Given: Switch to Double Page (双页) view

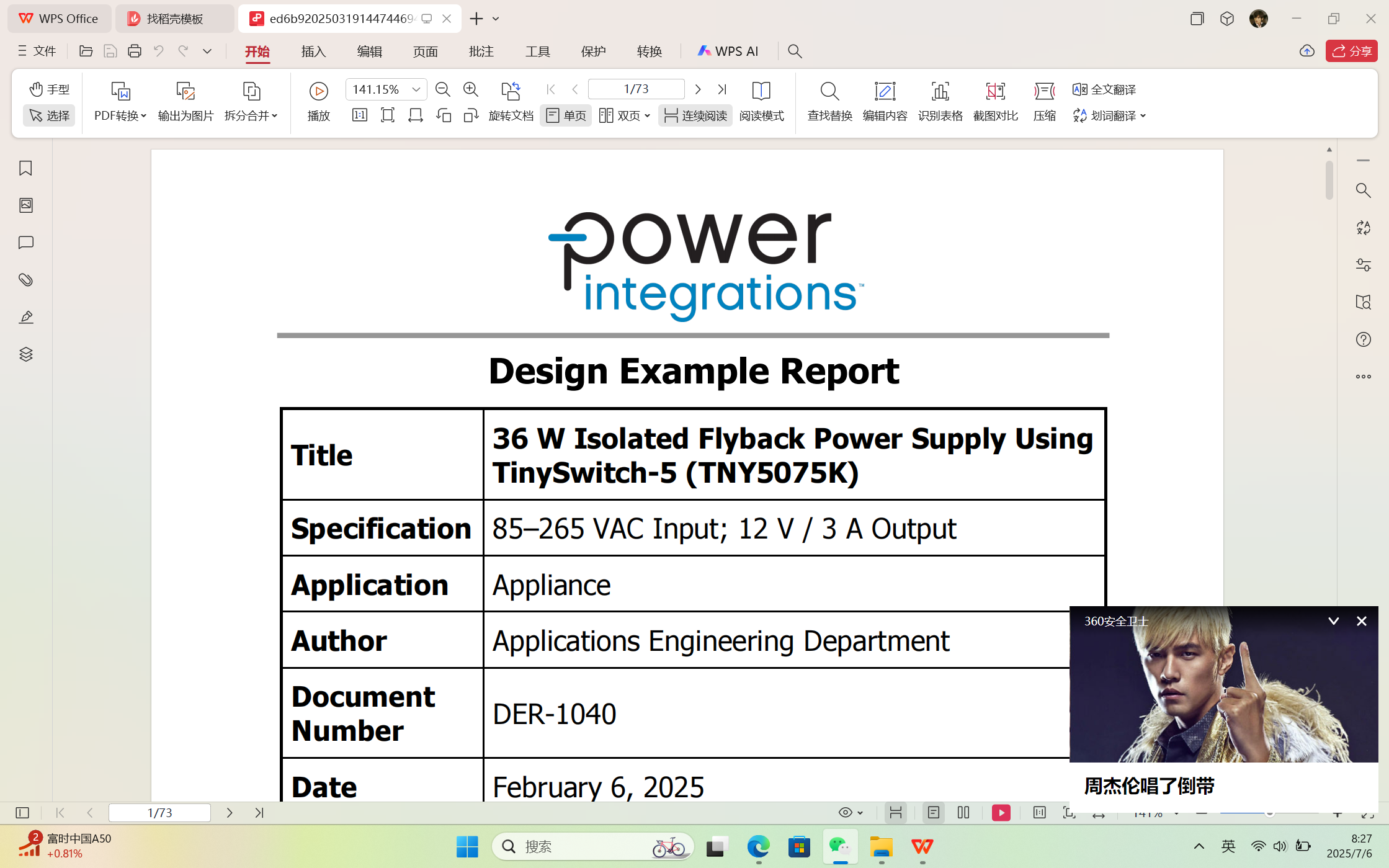Looking at the screenshot, I should tap(619, 115).
